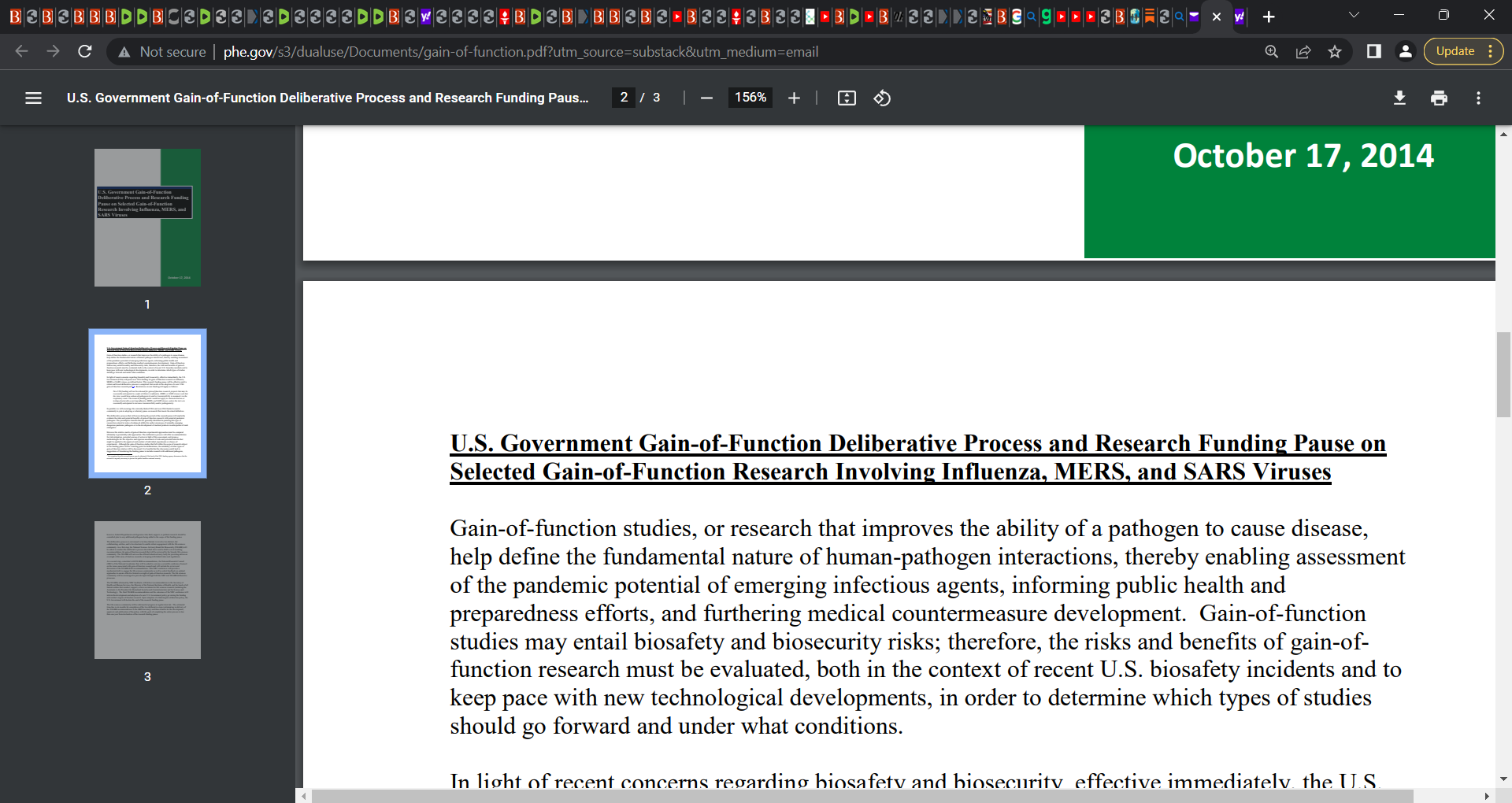Screen dimensions: 1512x803
Task: Toggle the browser side panel
Action: point(1374,51)
